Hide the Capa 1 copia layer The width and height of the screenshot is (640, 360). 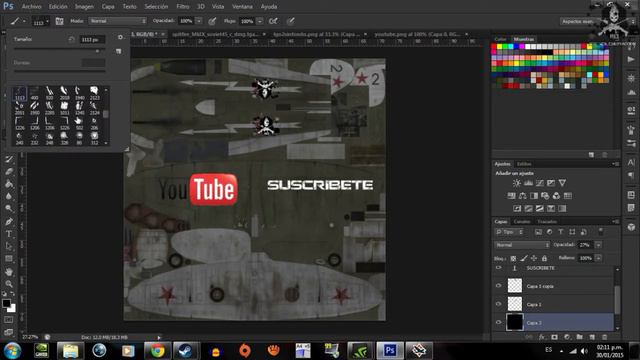tap(499, 286)
